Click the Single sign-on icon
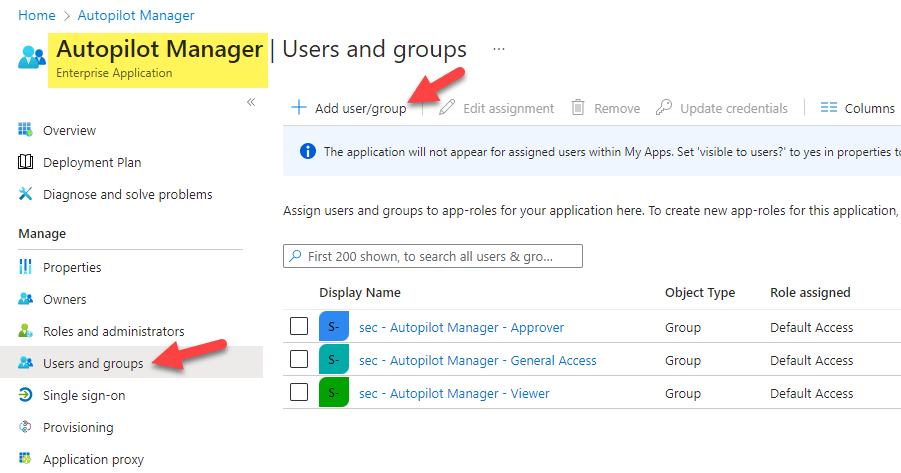The width and height of the screenshot is (901, 473). coord(26,396)
